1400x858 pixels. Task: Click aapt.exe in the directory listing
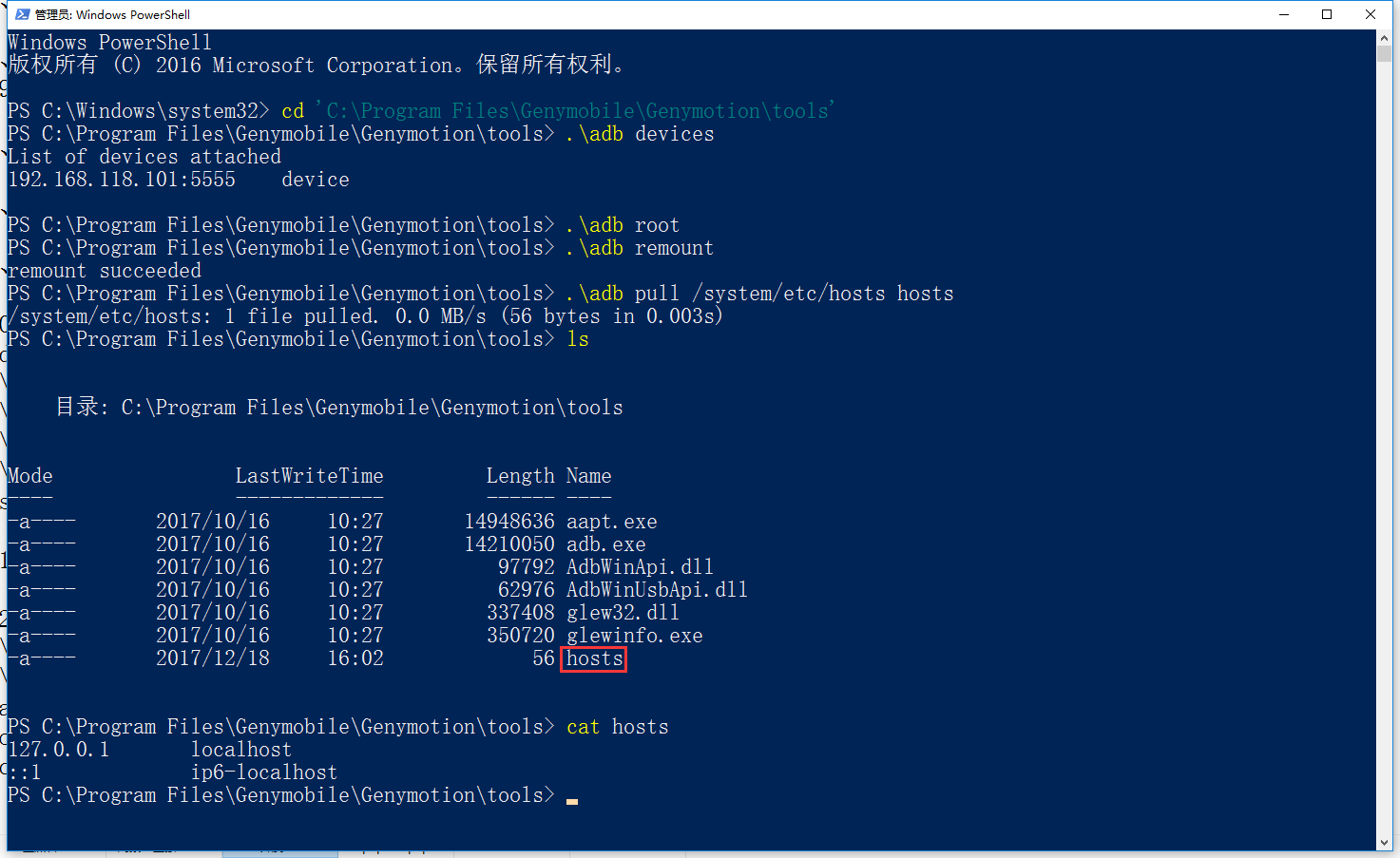coord(612,522)
